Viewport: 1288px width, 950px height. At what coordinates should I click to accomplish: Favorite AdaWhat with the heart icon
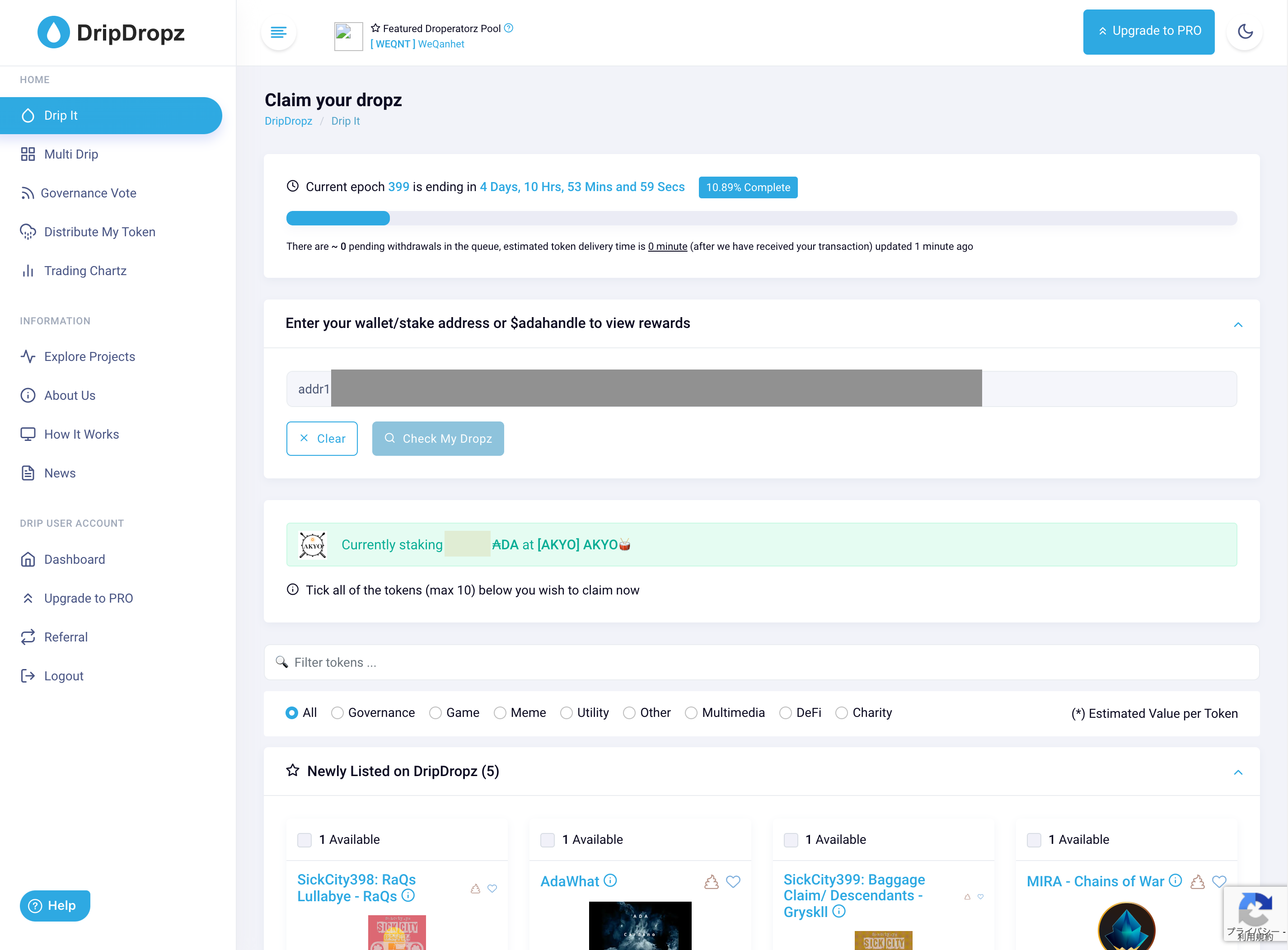click(x=733, y=882)
